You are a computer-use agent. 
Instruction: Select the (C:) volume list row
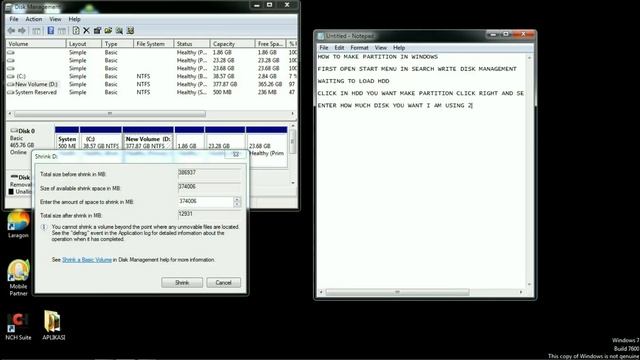point(151,76)
